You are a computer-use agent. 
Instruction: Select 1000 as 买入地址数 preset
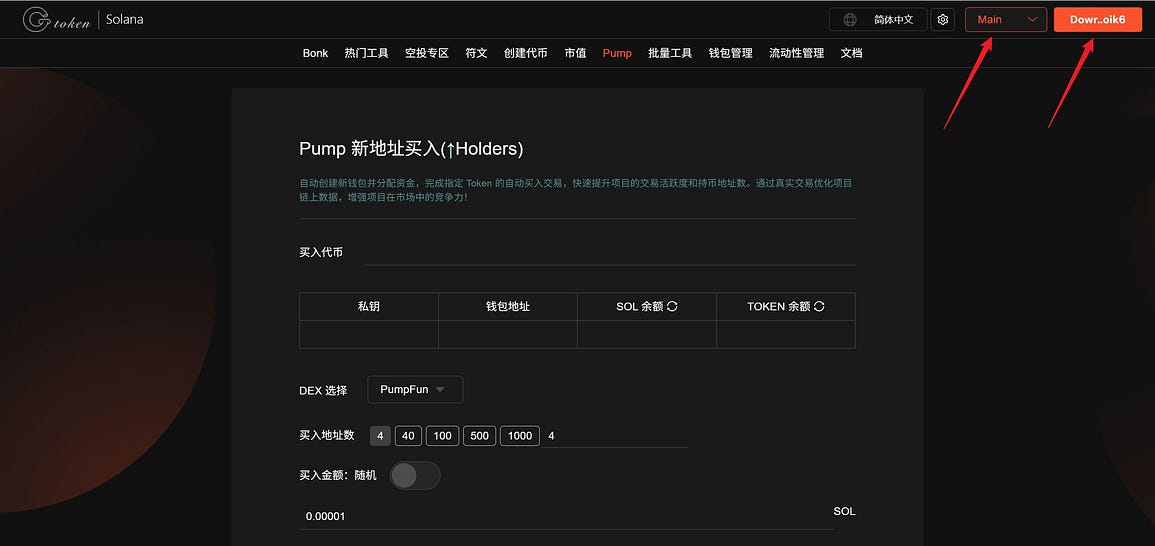click(x=520, y=435)
